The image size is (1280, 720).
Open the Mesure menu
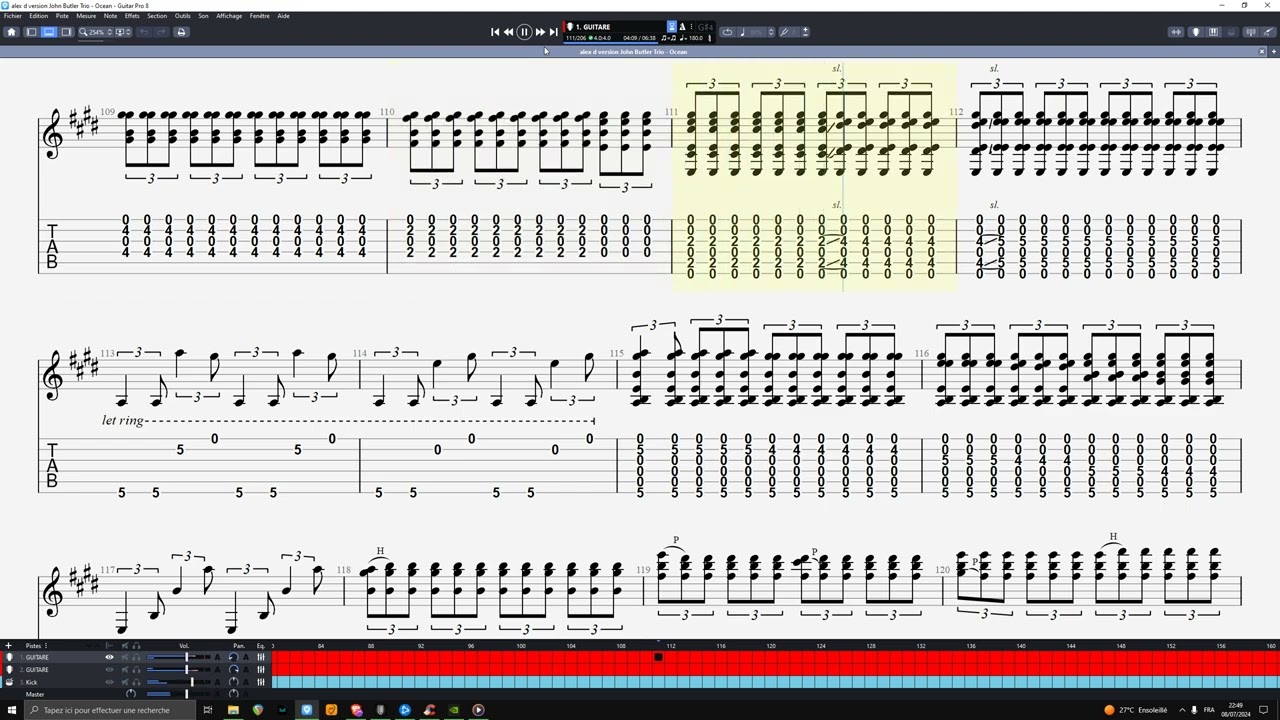pyautogui.click(x=86, y=16)
